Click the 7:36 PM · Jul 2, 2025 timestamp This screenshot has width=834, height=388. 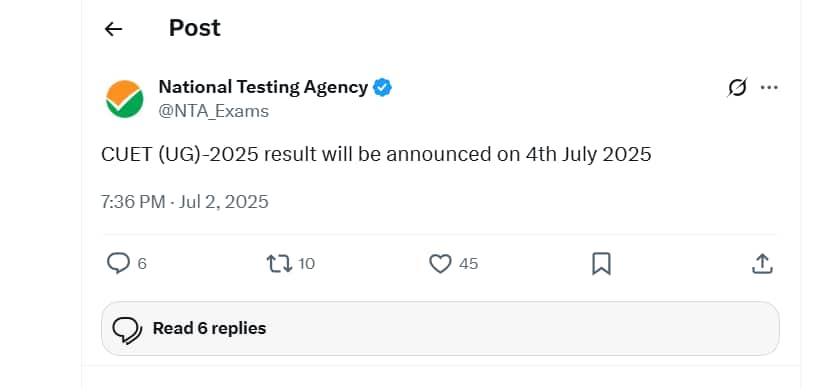(x=185, y=202)
